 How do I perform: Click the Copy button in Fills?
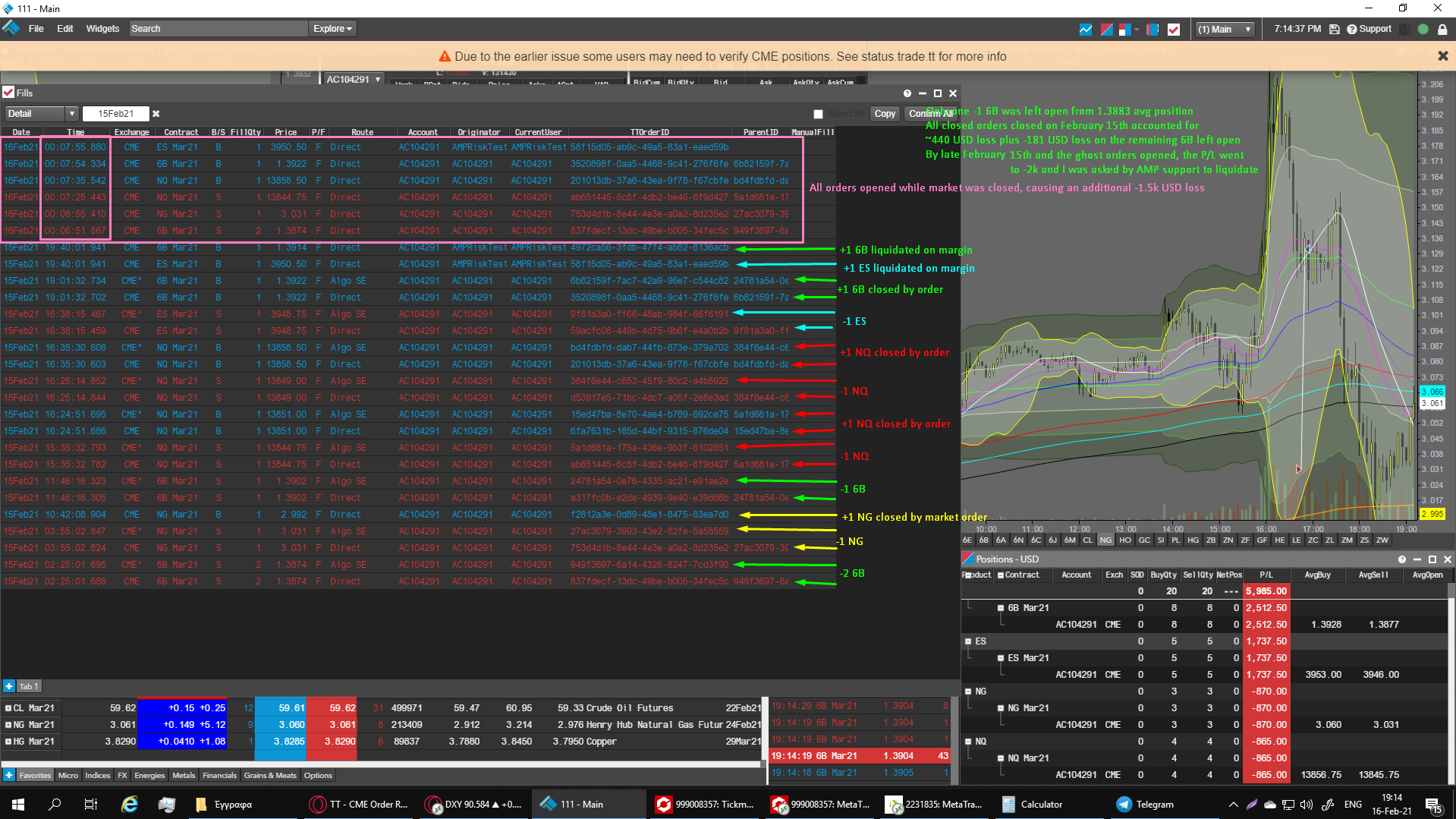coord(885,114)
